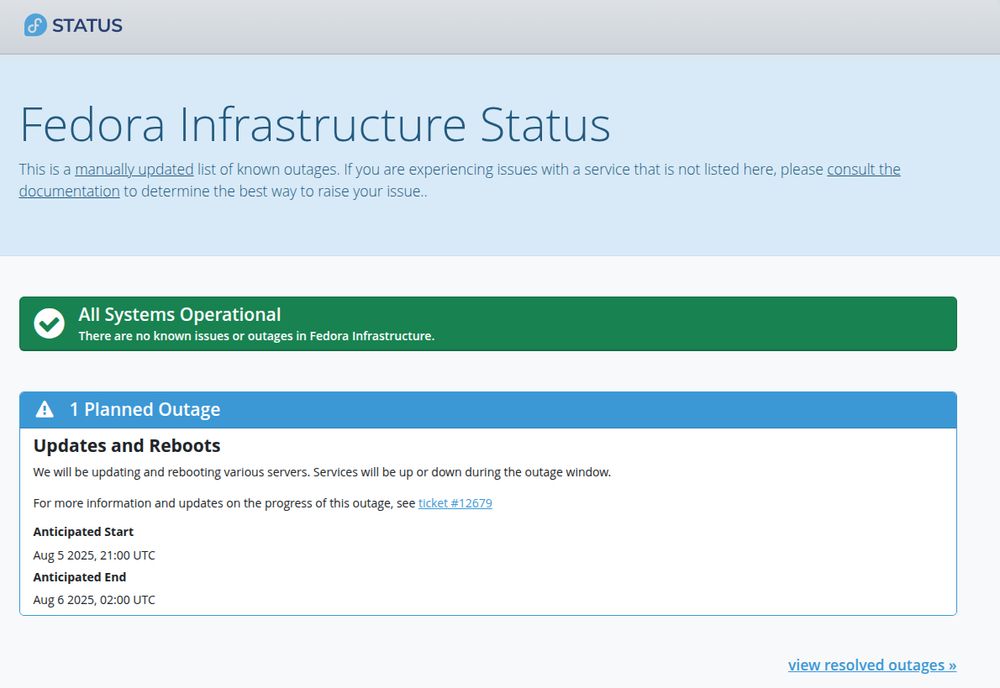Screen dimensions: 1000x688
Task: Click the planned outage warning triangle icon
Action: click(45, 409)
